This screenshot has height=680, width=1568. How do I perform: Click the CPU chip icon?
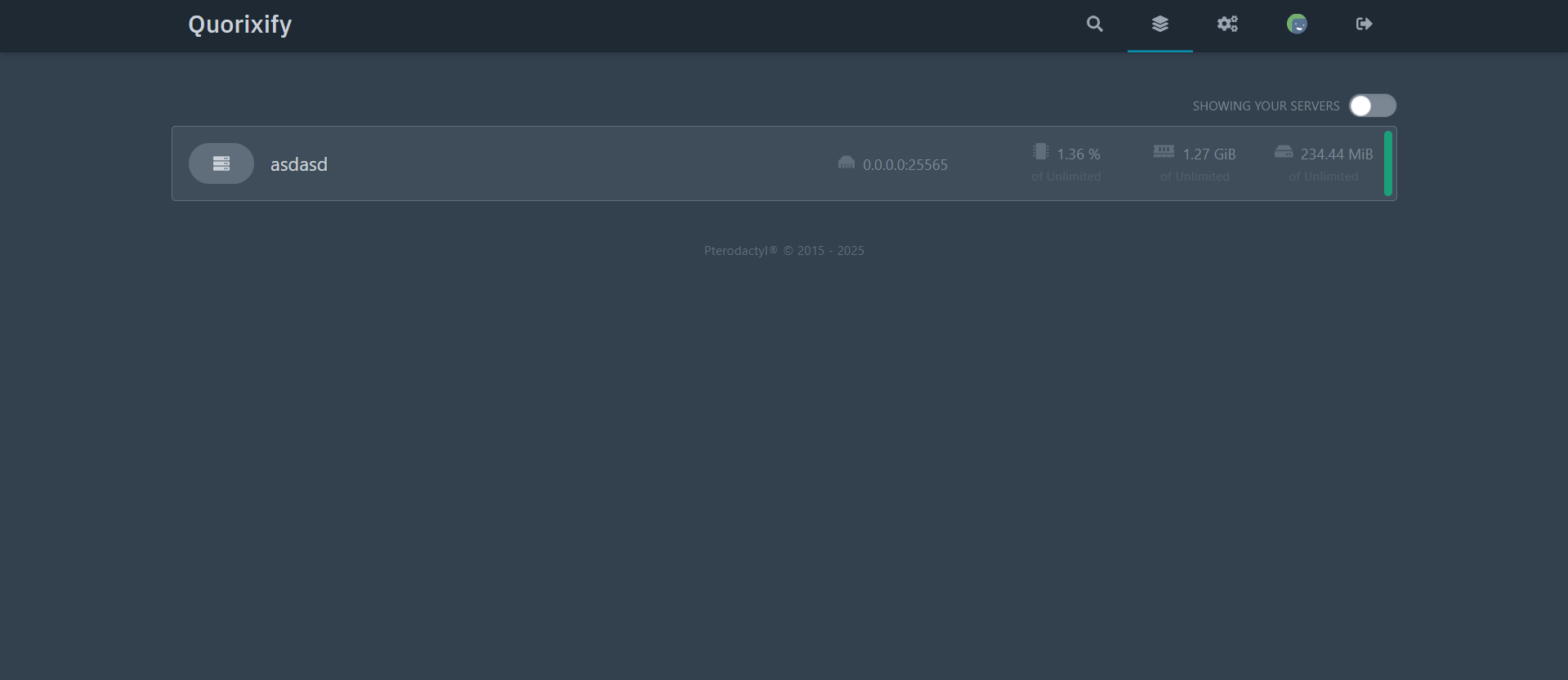pos(1040,151)
